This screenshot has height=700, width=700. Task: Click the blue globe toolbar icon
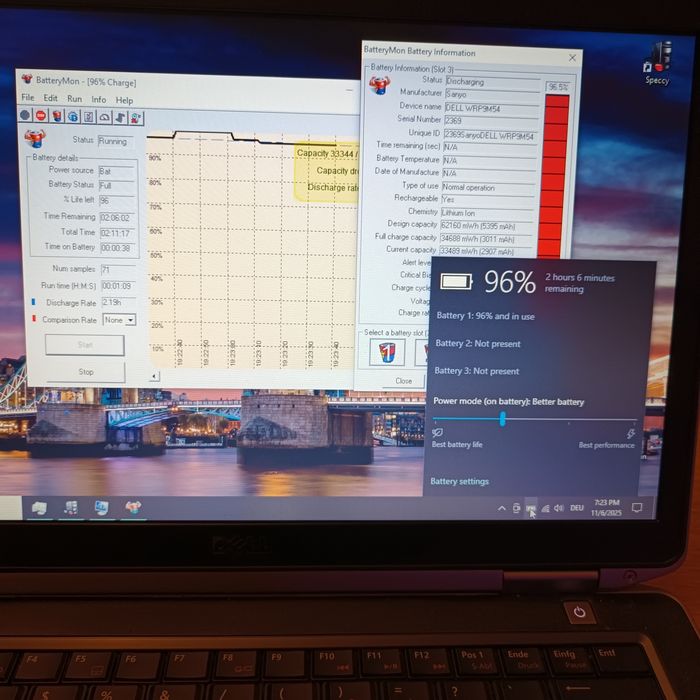(73, 117)
